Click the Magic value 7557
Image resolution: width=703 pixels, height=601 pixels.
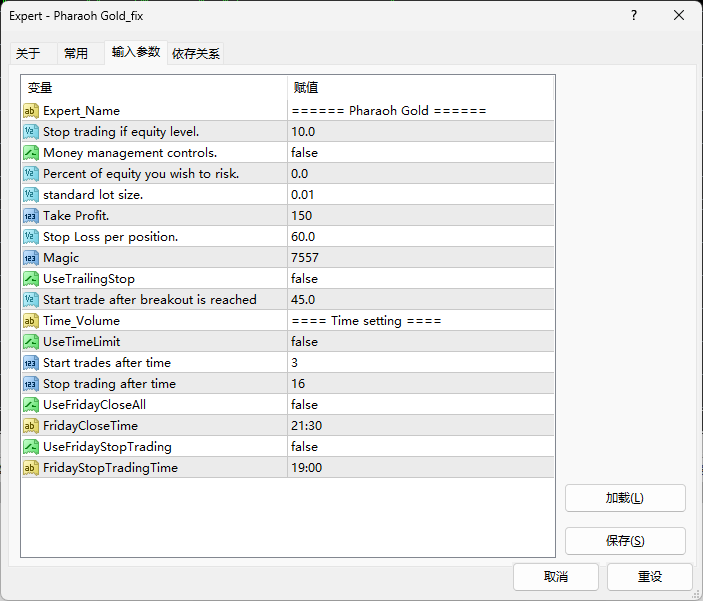pos(305,258)
